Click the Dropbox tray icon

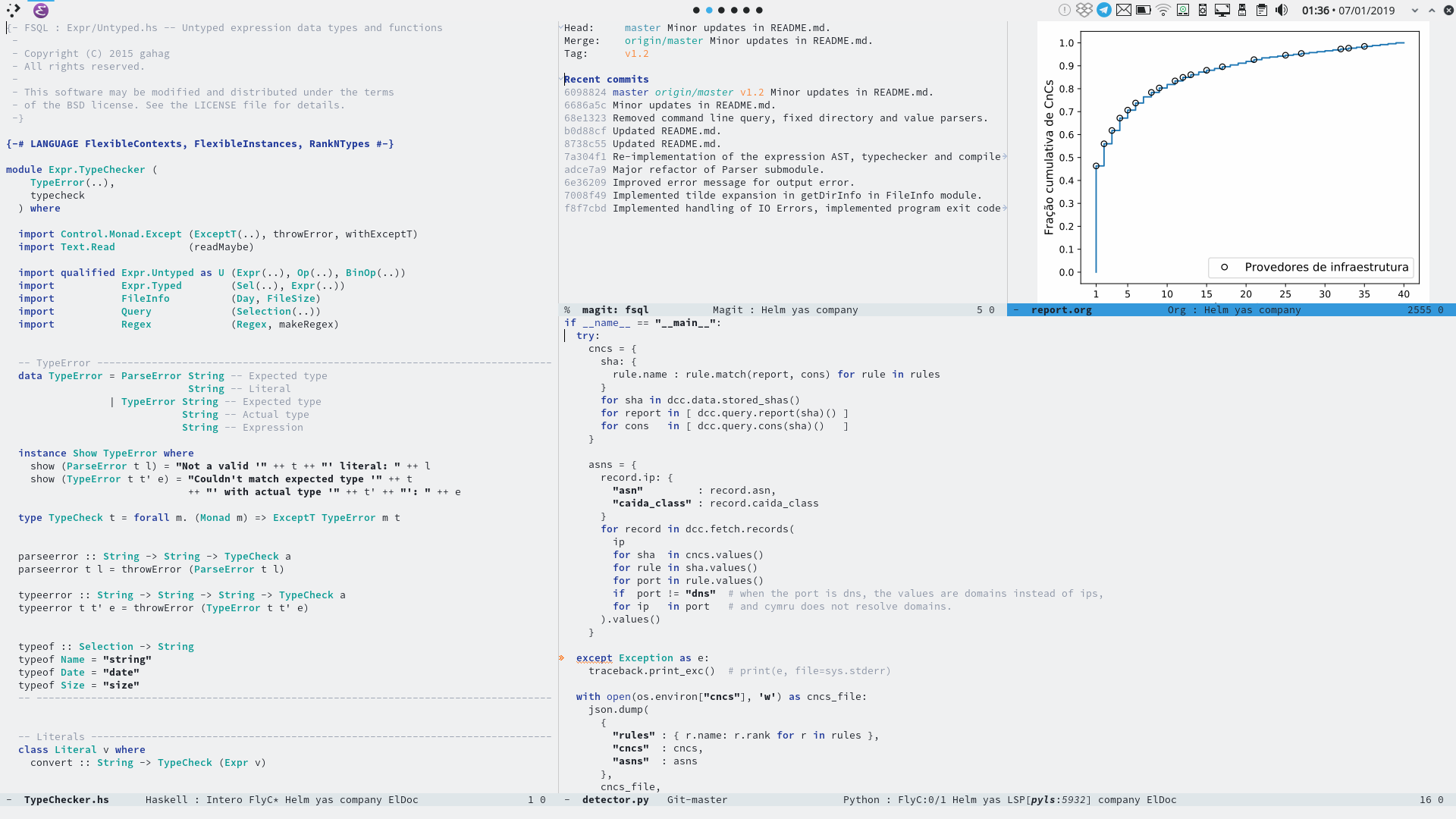pyautogui.click(x=1084, y=10)
